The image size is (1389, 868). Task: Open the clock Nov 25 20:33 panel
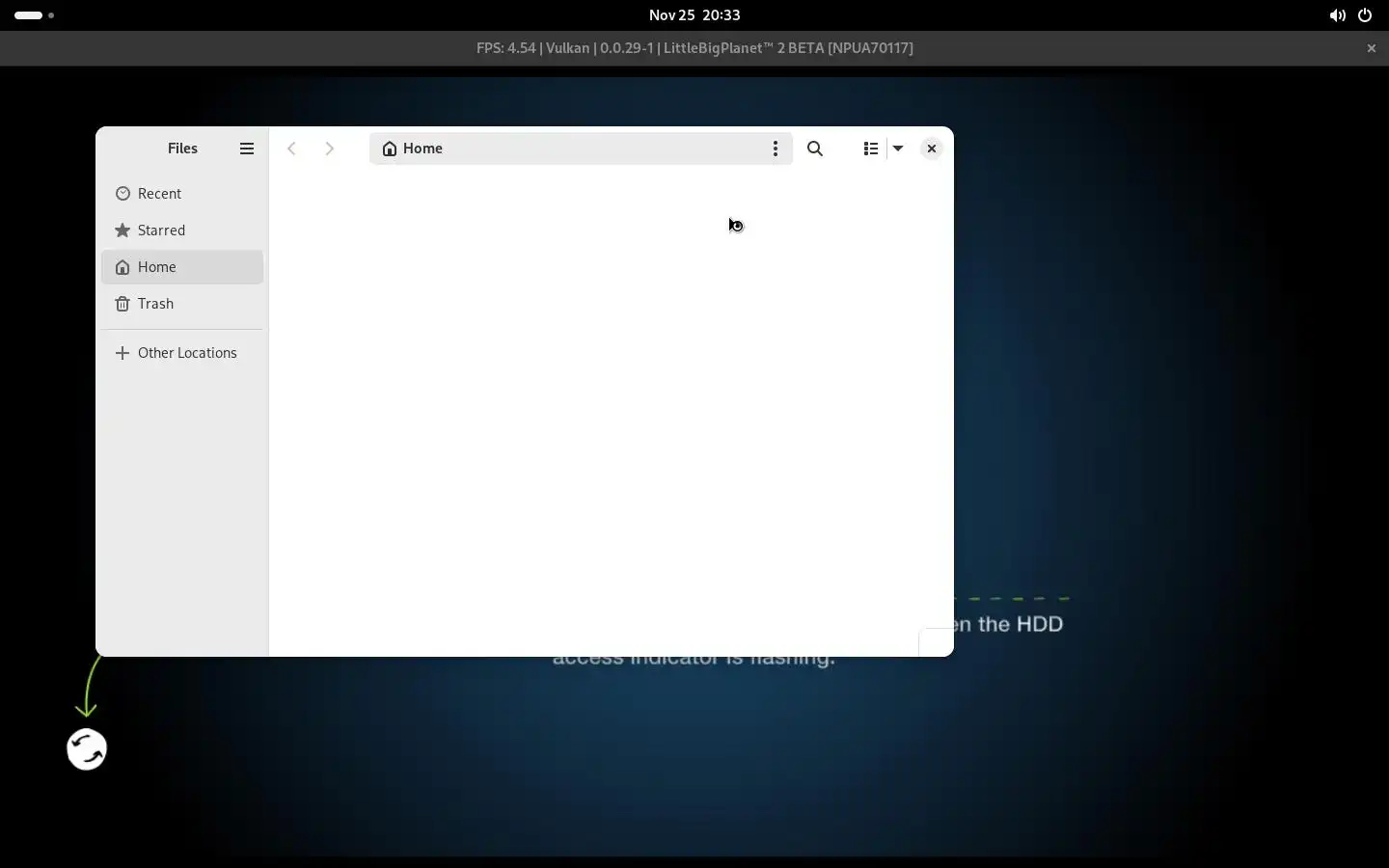[694, 15]
